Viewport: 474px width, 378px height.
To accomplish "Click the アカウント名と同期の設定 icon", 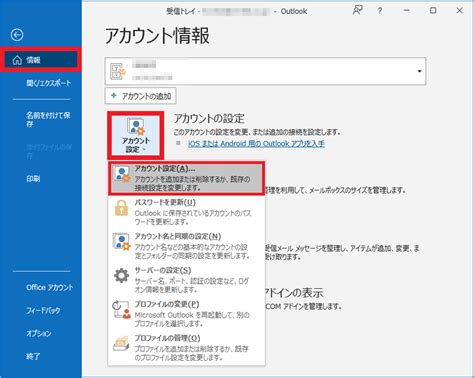I will pyautogui.click(x=122, y=242).
